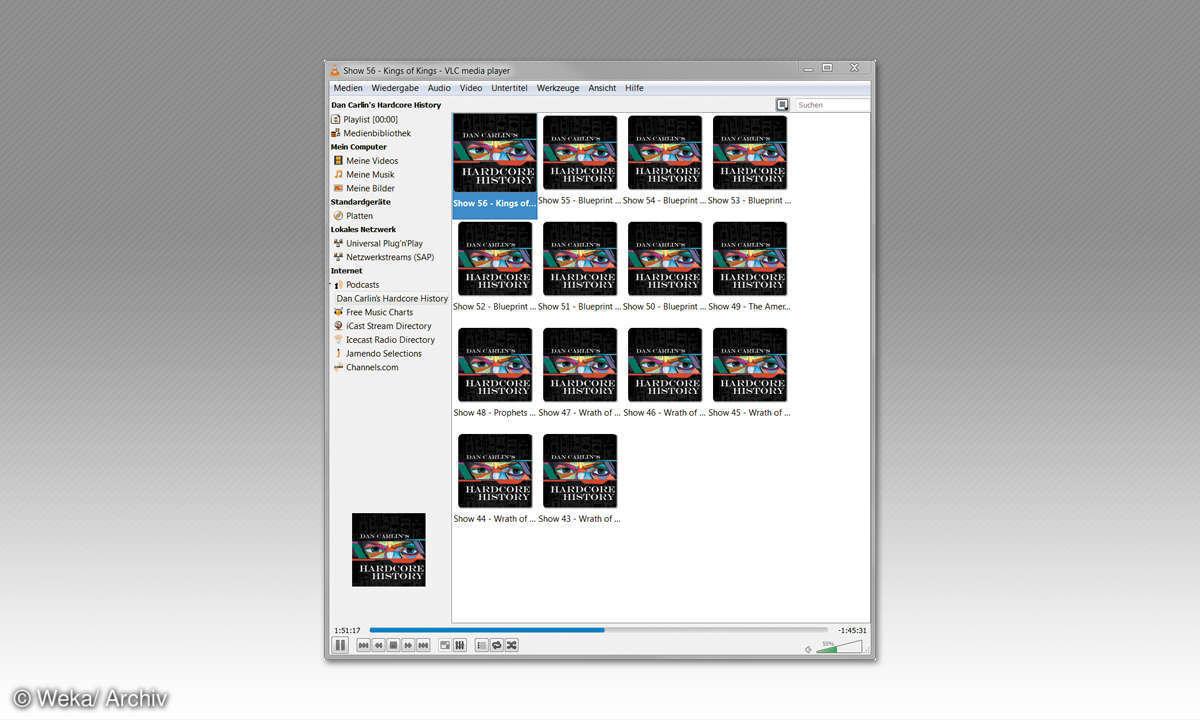Select Meine Videos folder icon
Image resolution: width=1200 pixels, height=720 pixels.
click(x=338, y=160)
